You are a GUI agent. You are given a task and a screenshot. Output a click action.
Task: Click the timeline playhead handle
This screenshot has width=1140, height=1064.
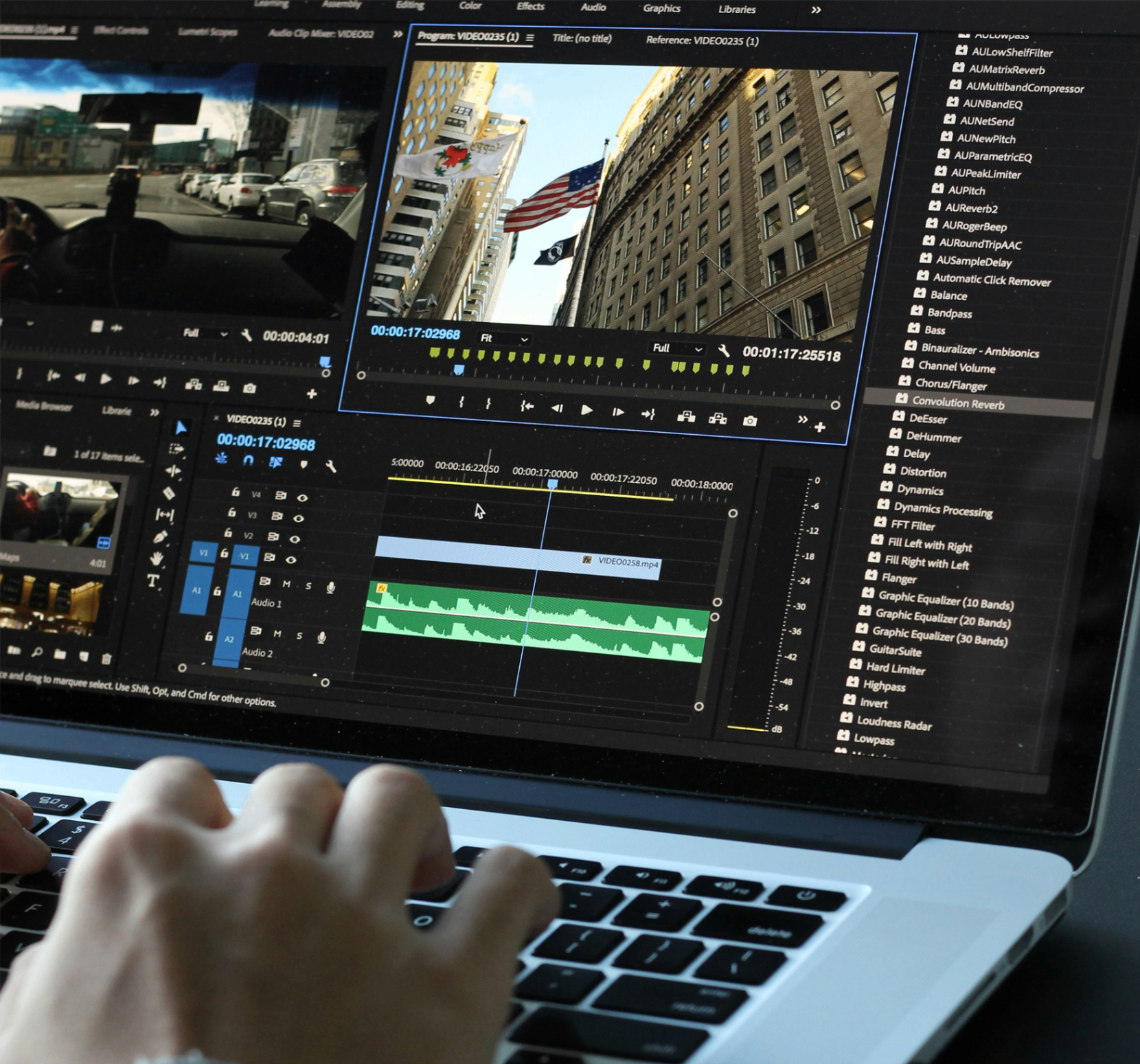[552, 484]
